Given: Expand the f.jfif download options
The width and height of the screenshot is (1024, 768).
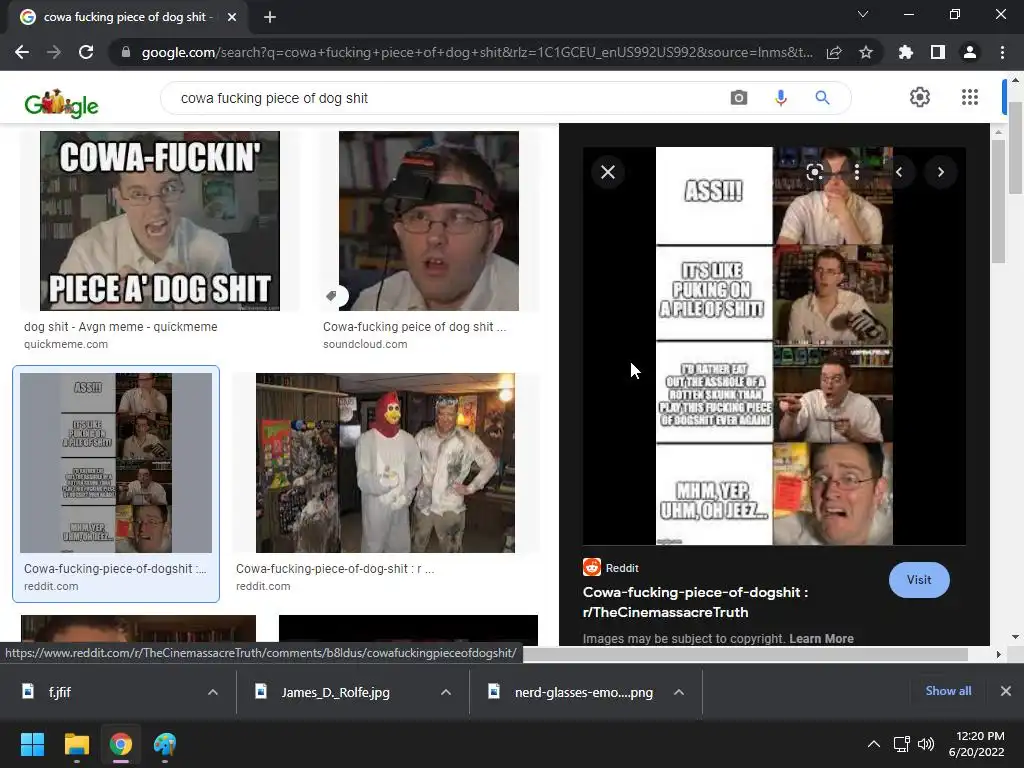Looking at the screenshot, I should (213, 692).
